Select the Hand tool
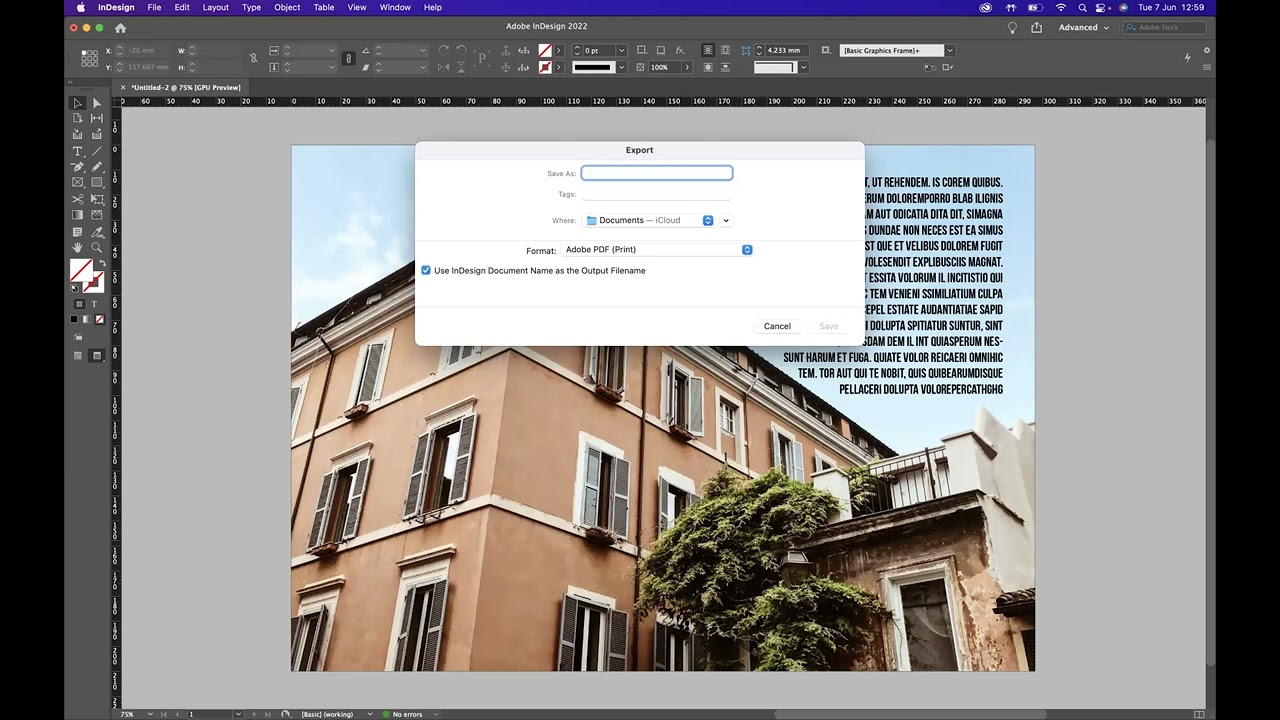Viewport: 1280px width, 720px height. tap(77, 248)
